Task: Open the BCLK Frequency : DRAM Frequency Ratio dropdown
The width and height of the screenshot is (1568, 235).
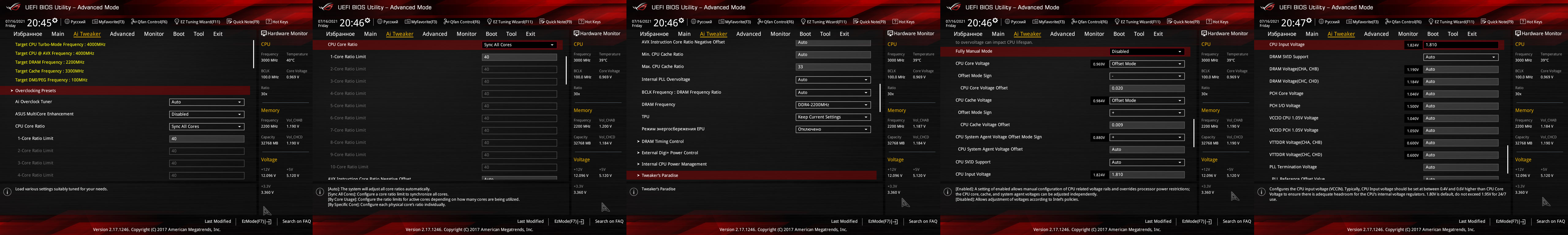Action: click(x=833, y=92)
